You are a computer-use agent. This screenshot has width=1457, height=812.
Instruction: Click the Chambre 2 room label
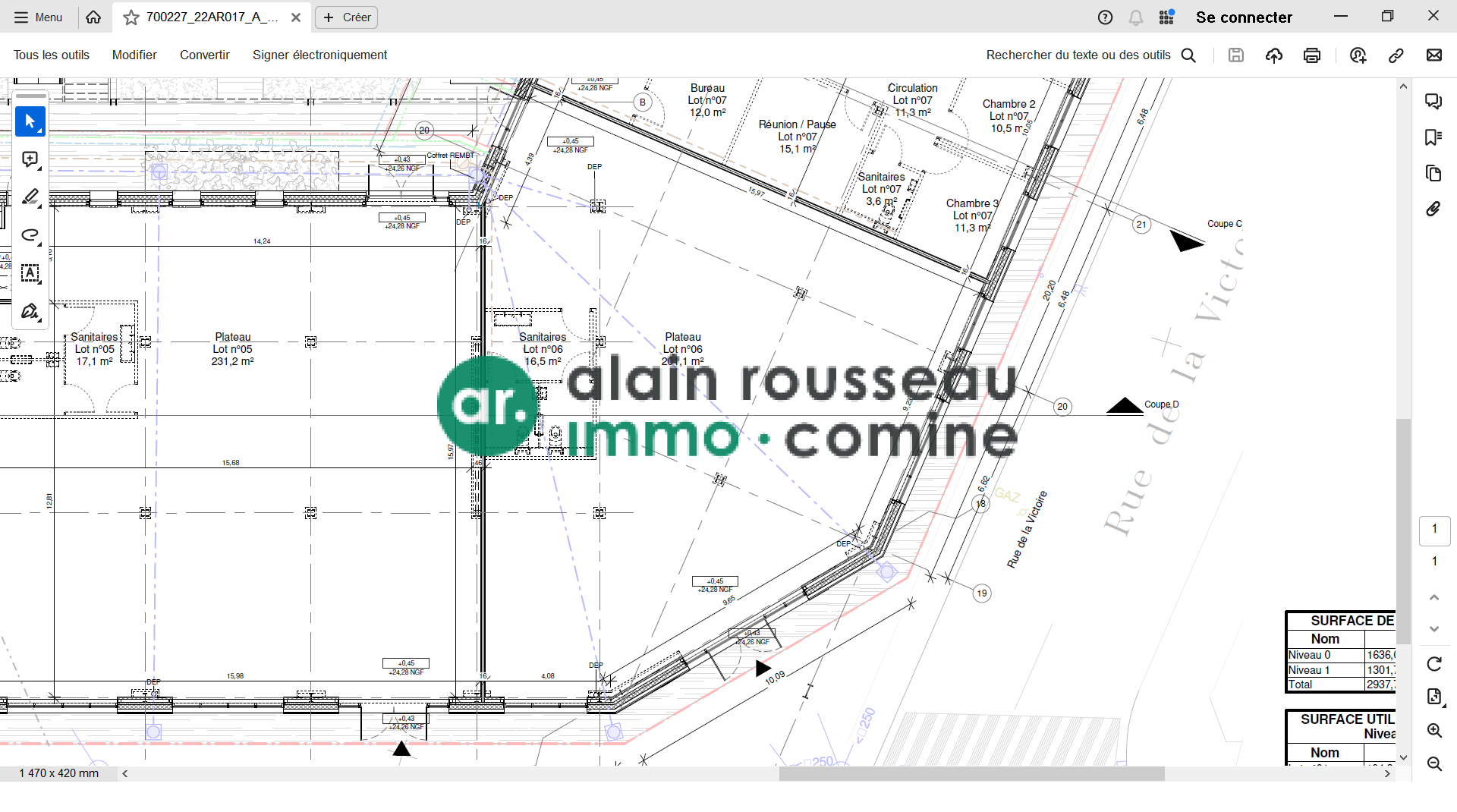click(x=1009, y=116)
